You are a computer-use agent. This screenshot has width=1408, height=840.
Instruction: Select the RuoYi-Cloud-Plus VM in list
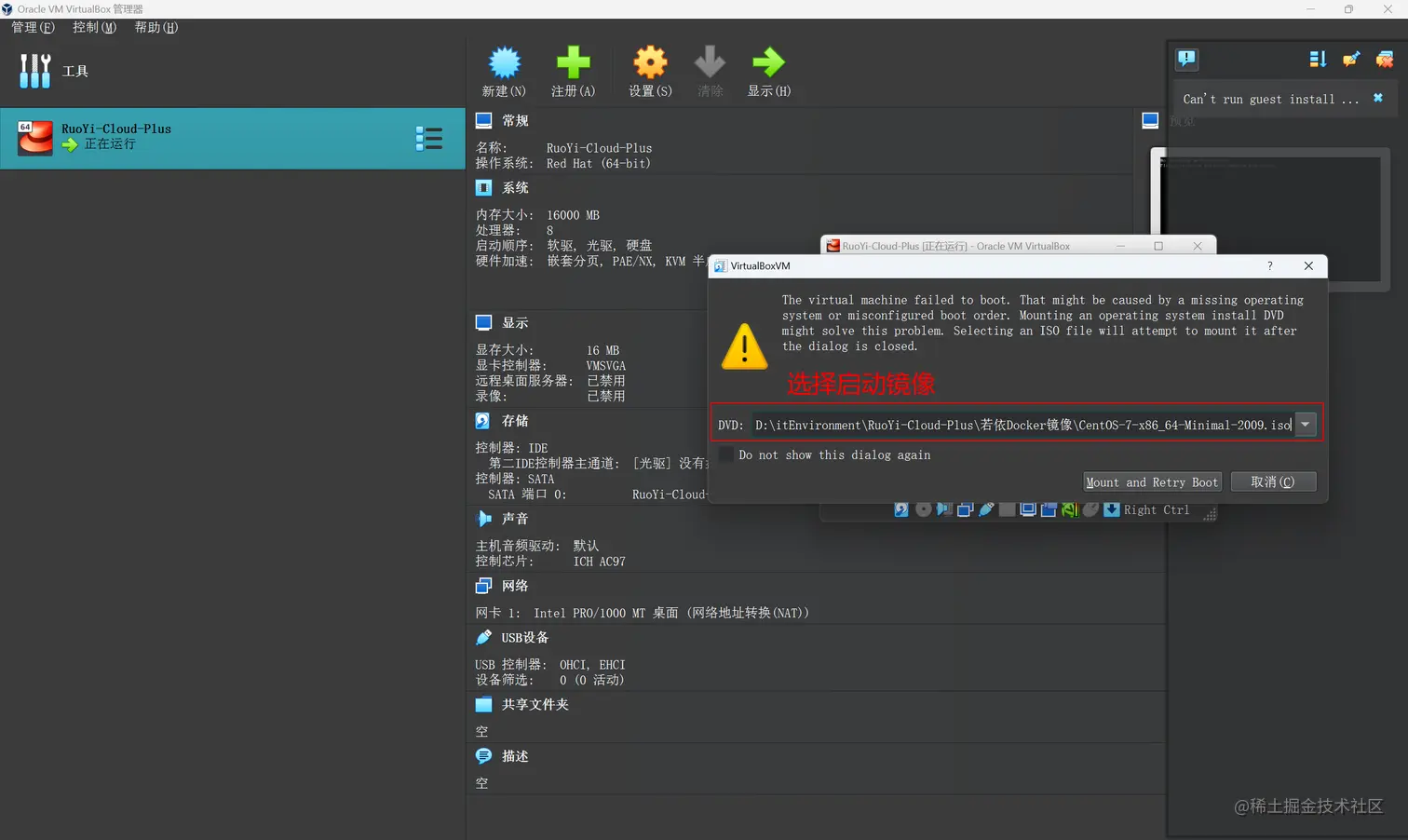click(x=233, y=139)
